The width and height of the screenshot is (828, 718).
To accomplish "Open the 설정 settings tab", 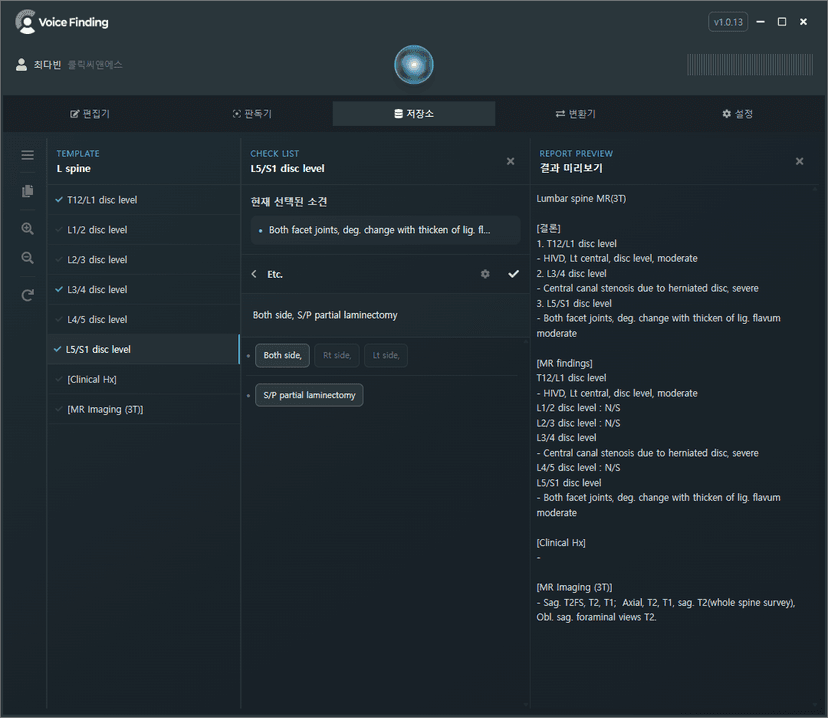I will (737, 114).
